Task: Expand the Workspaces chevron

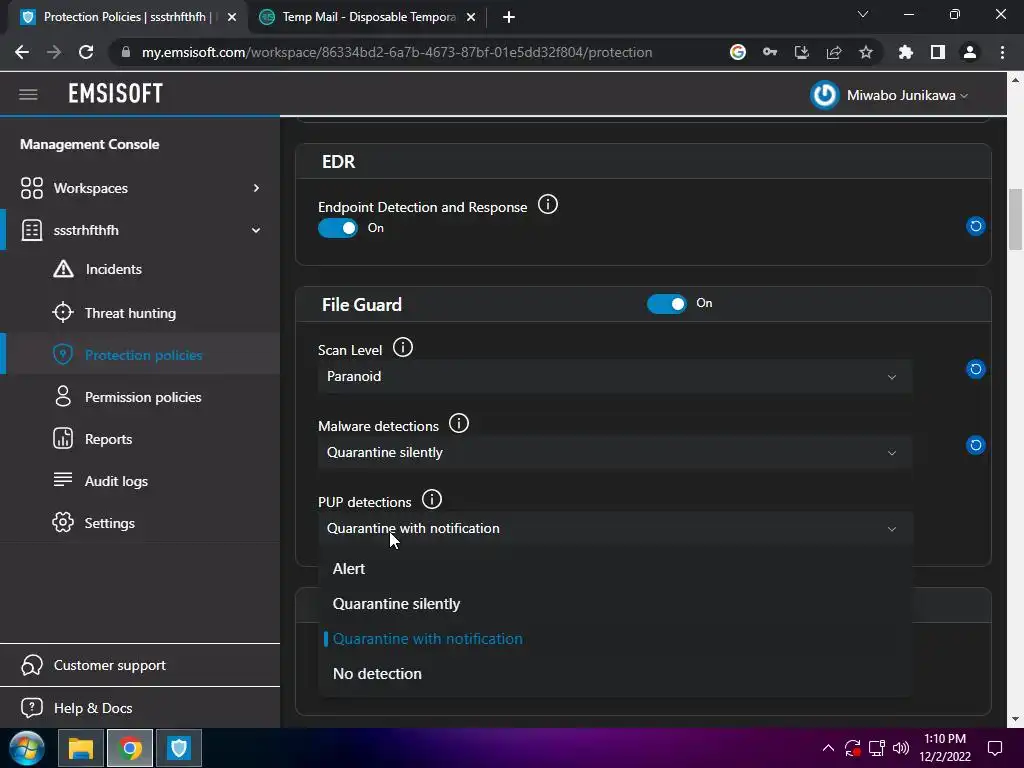Action: point(256,188)
